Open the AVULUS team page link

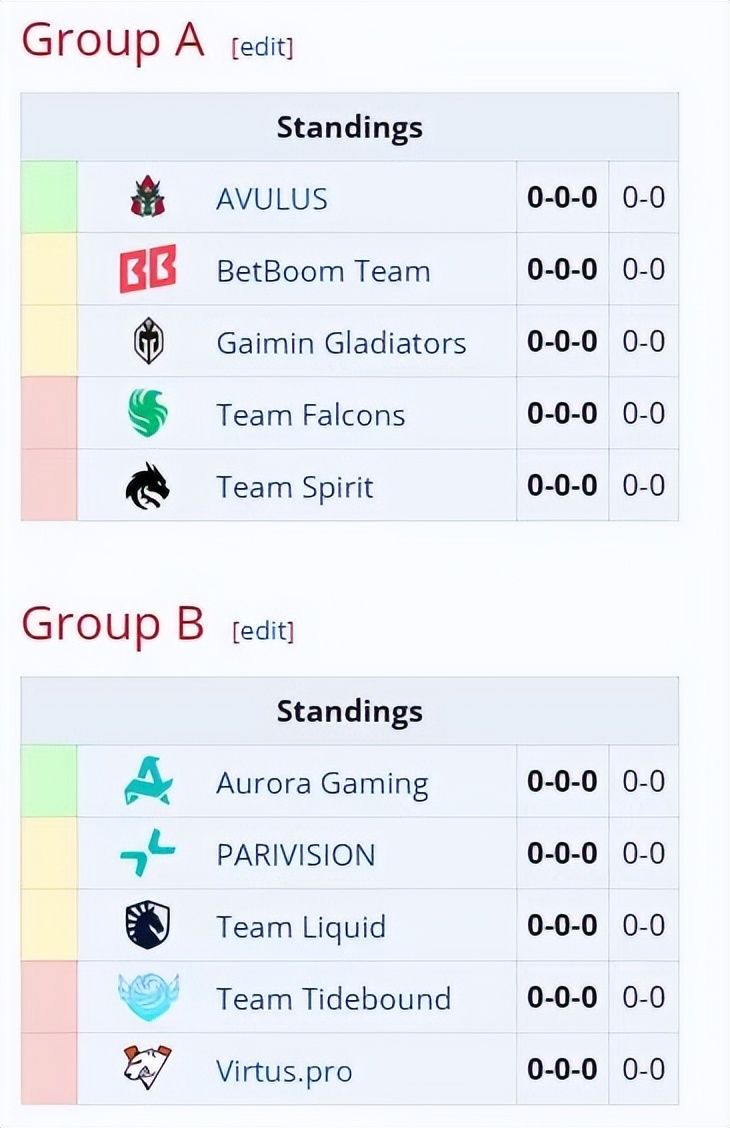272,199
